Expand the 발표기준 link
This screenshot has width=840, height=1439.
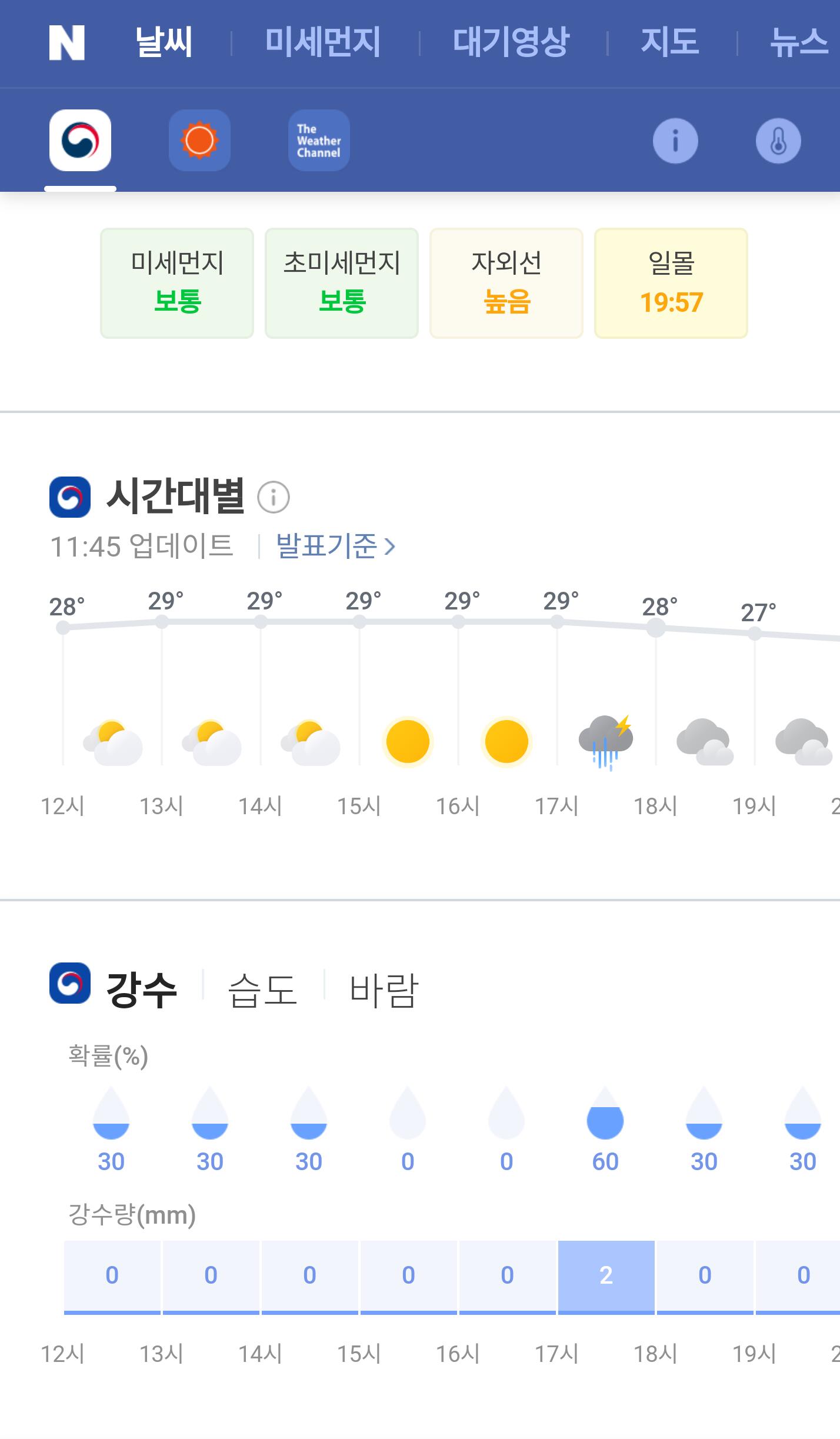click(x=335, y=546)
